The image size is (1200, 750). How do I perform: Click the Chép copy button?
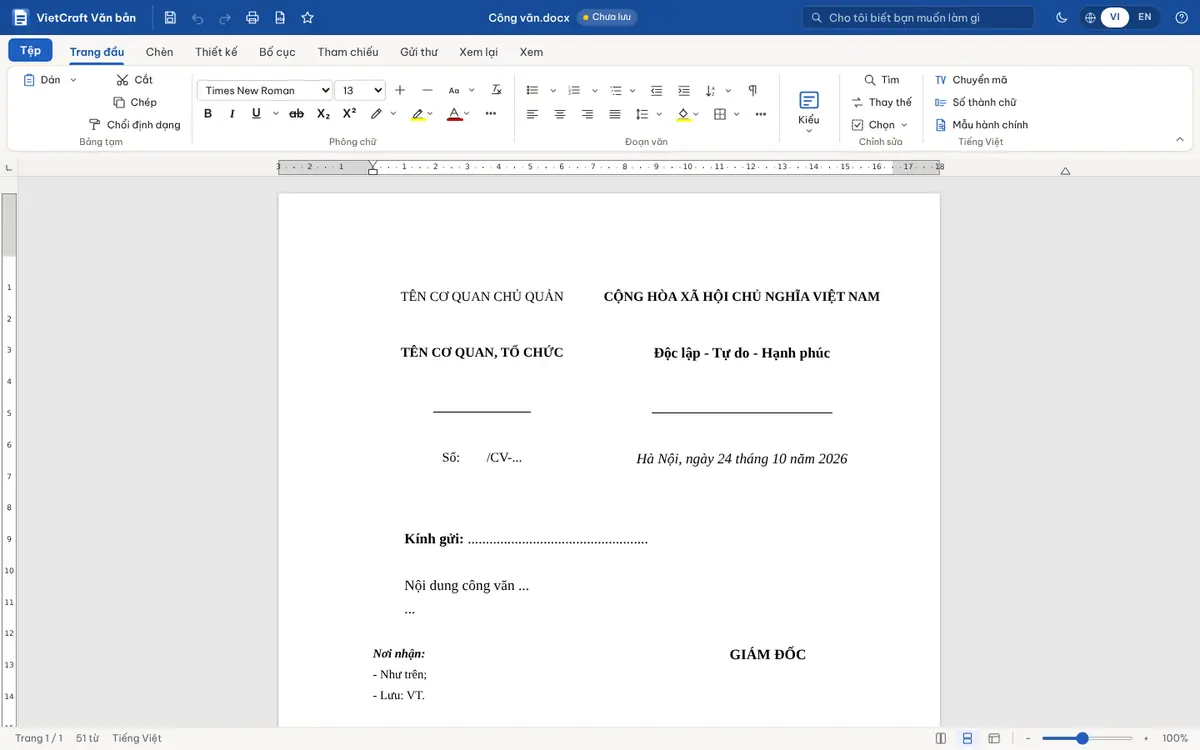point(135,102)
